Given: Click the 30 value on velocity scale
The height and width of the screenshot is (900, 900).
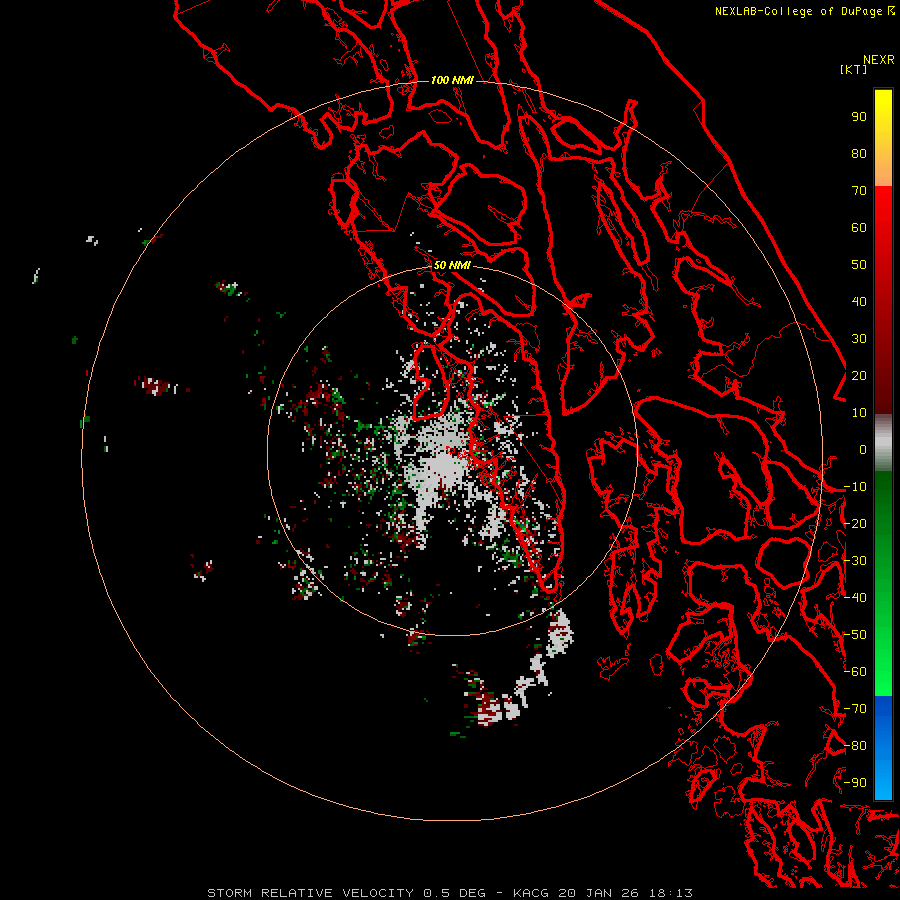Looking at the screenshot, I should tap(859, 339).
